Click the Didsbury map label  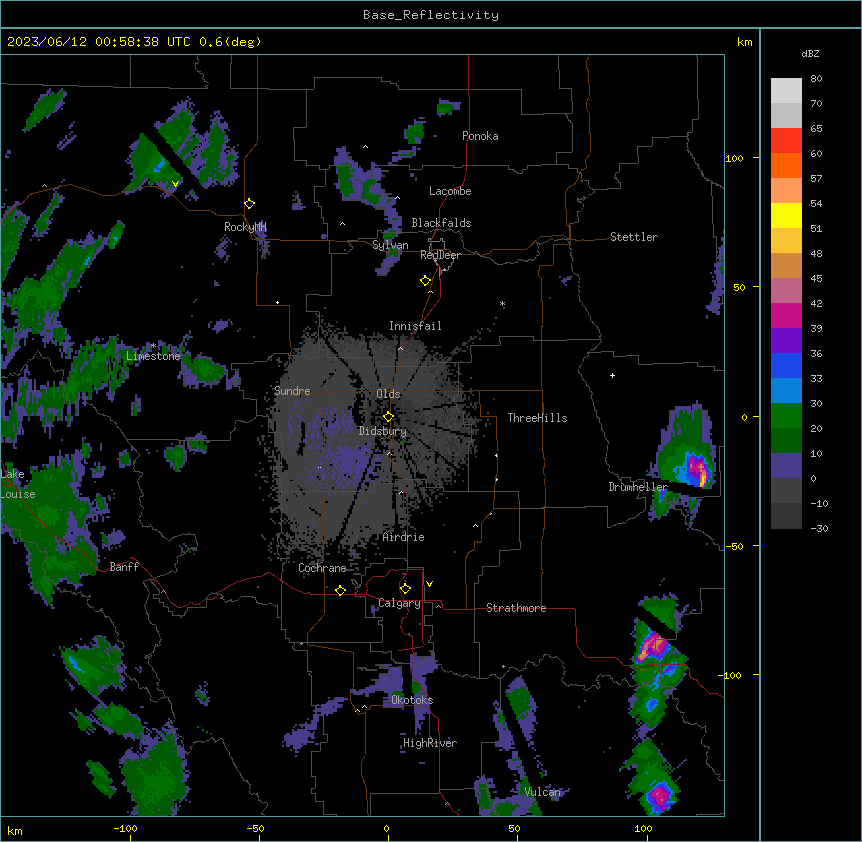tap(383, 431)
